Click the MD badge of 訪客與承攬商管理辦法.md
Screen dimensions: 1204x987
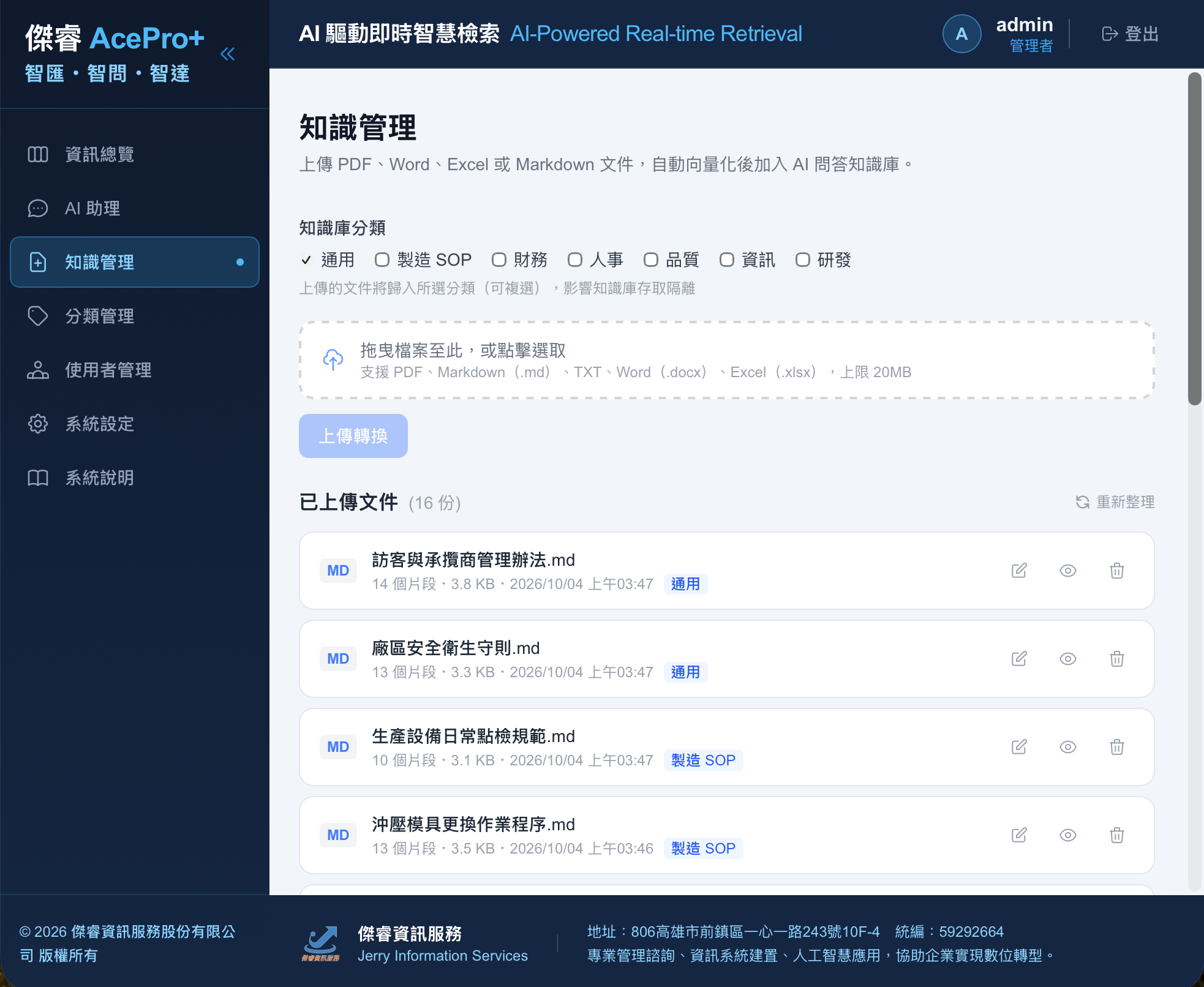click(338, 571)
